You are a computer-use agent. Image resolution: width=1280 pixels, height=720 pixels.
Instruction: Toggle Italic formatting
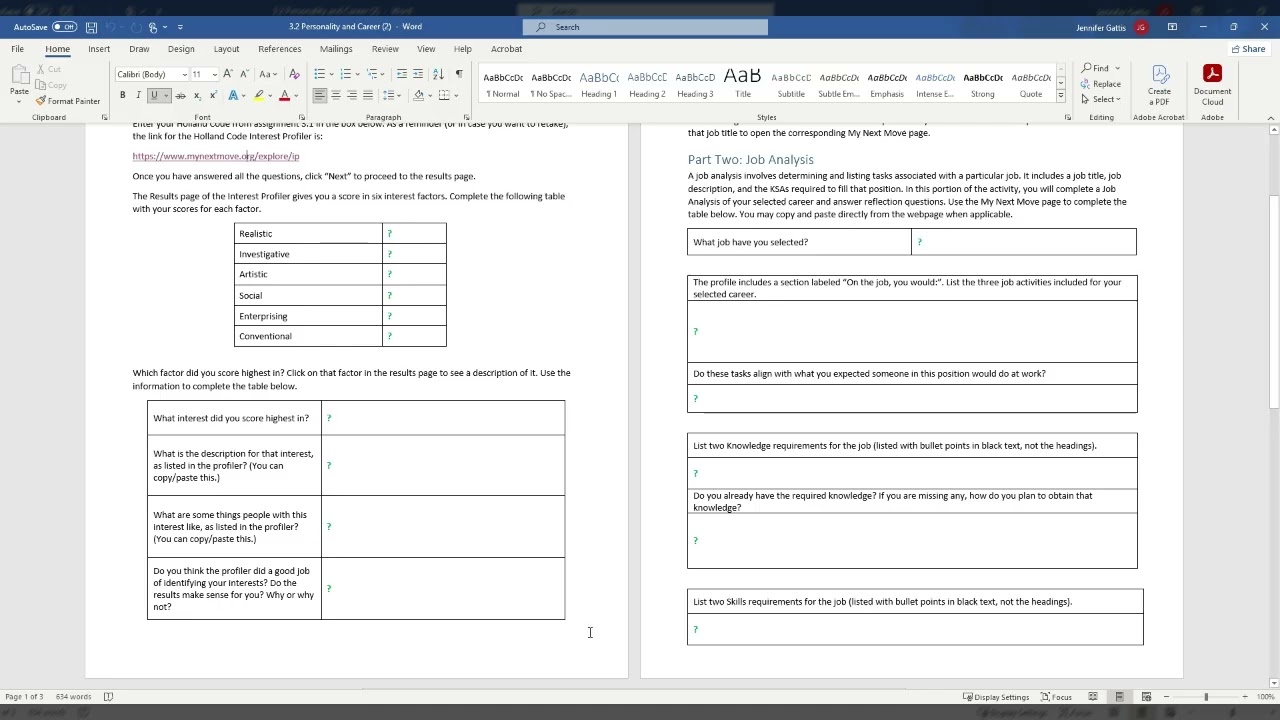(x=138, y=96)
